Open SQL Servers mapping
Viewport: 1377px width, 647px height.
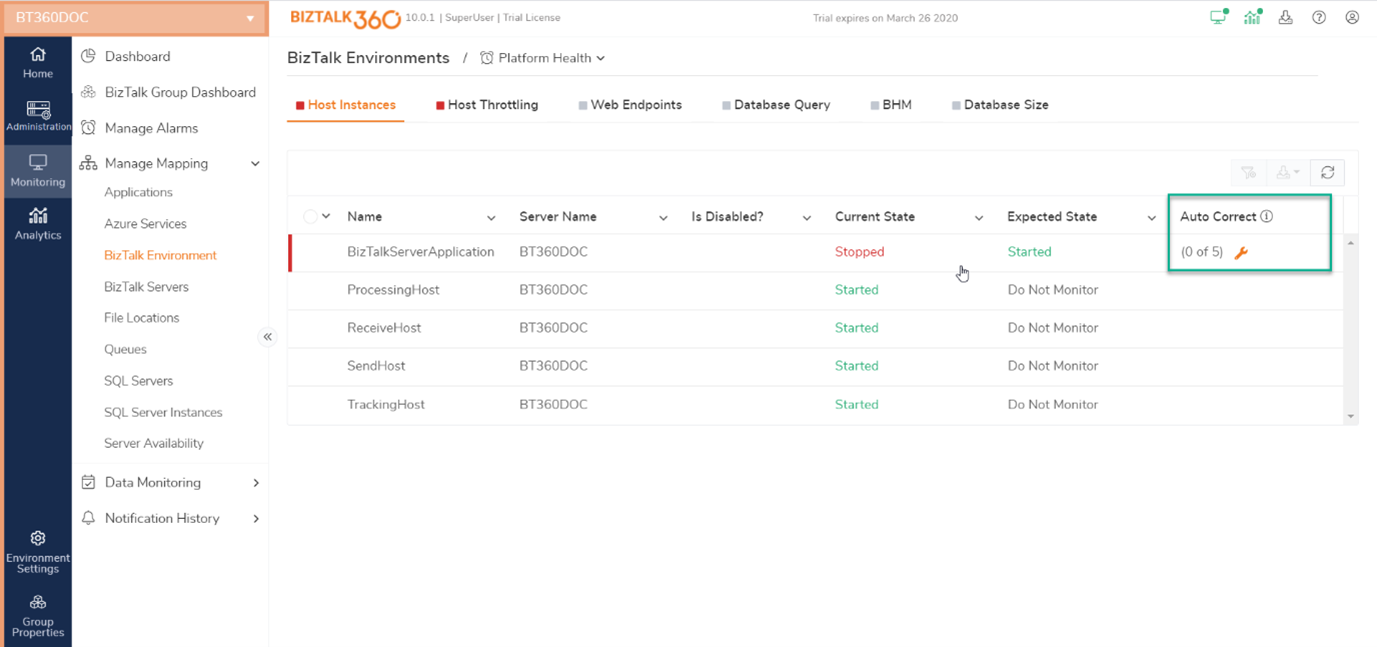pos(138,381)
